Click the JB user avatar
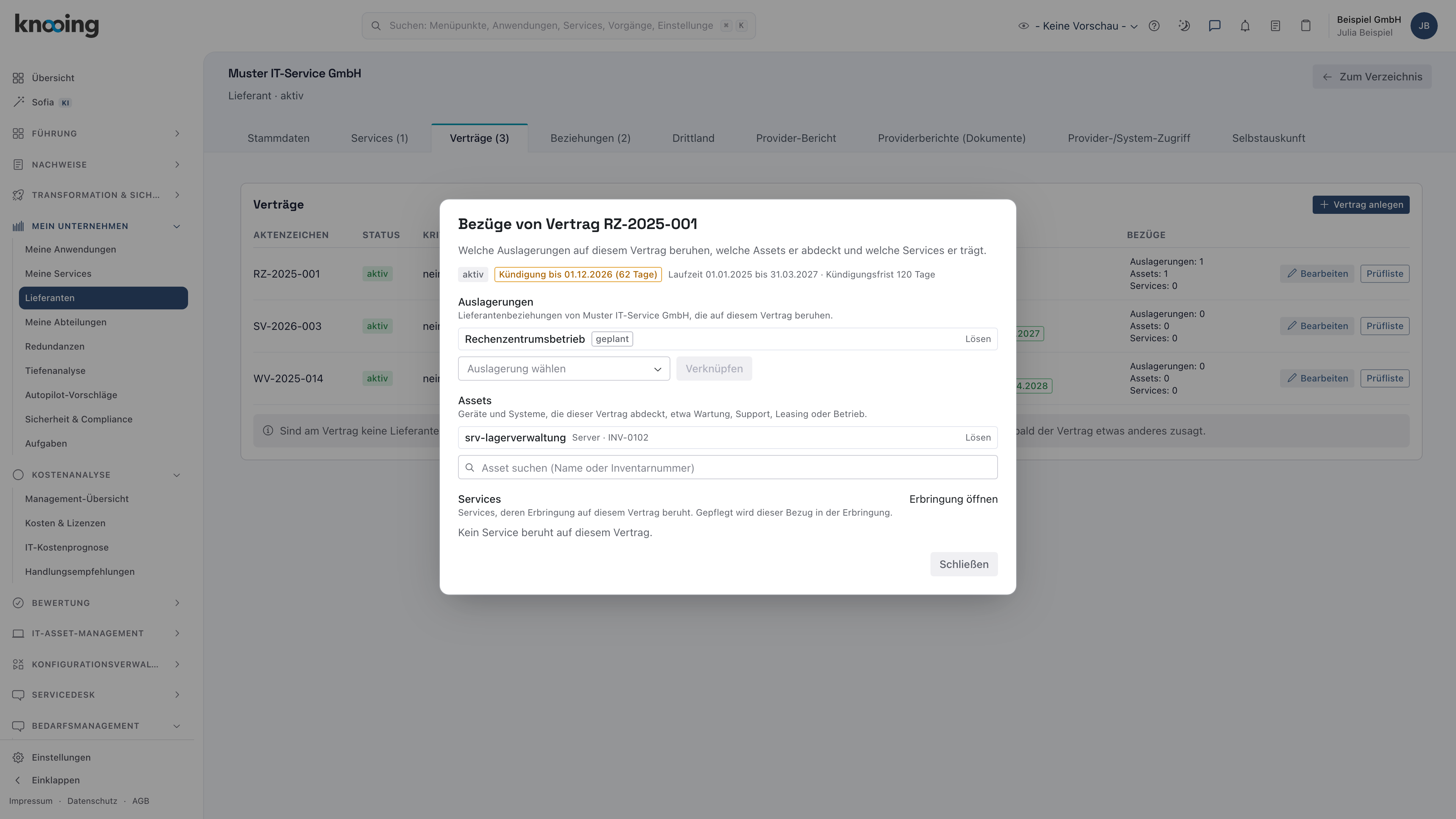This screenshot has height=819, width=1456. (x=1424, y=26)
